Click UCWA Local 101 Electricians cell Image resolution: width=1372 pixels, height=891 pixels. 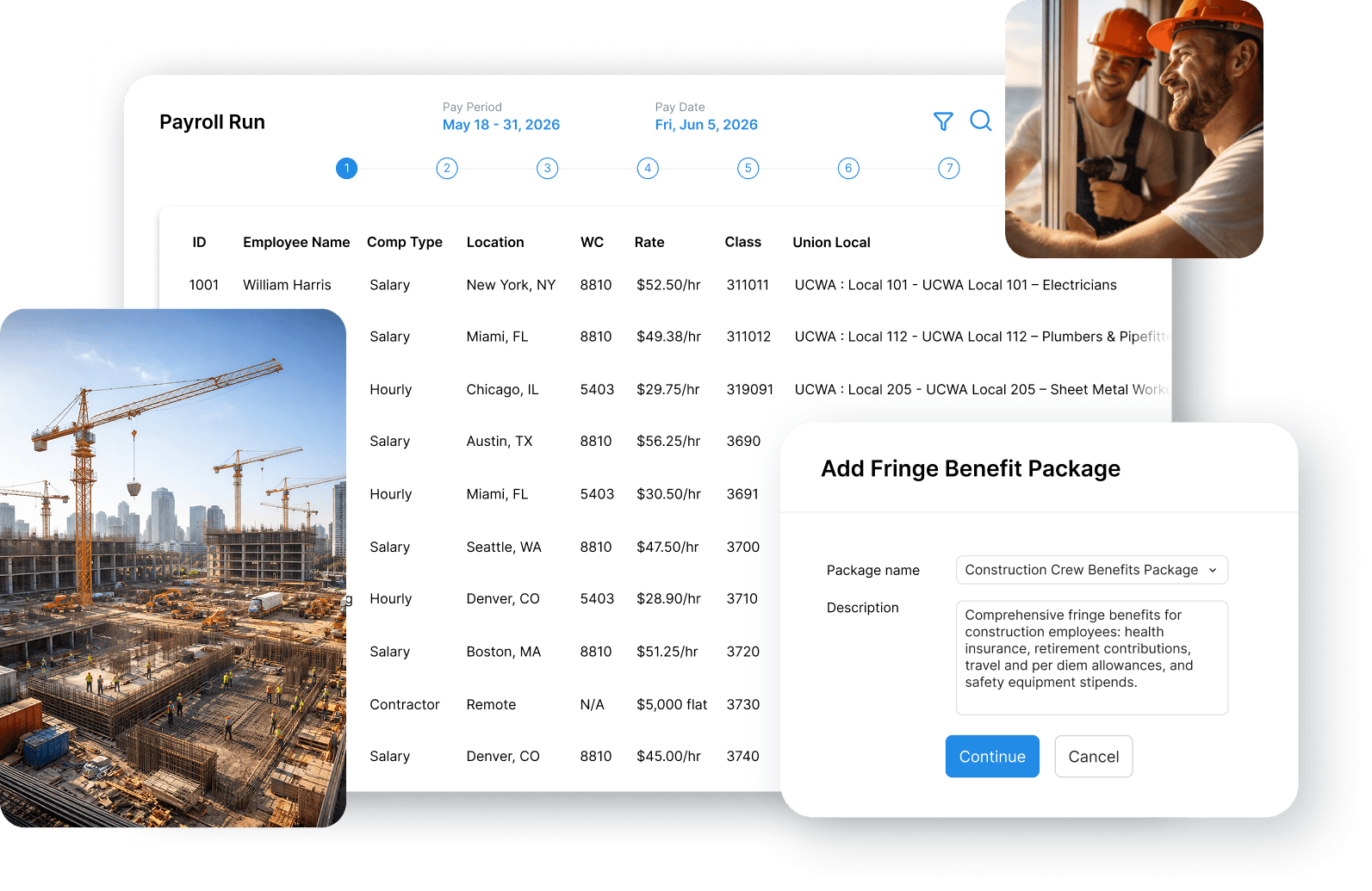coord(955,285)
